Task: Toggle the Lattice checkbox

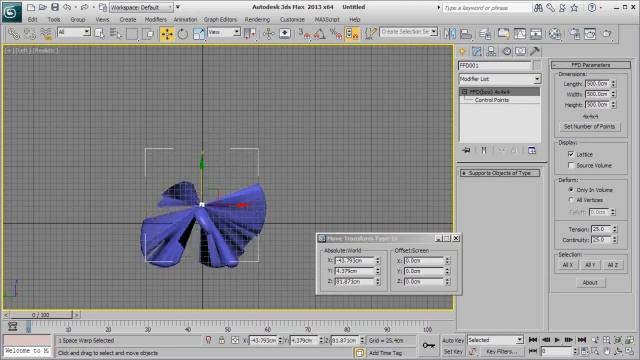Action: [571, 154]
